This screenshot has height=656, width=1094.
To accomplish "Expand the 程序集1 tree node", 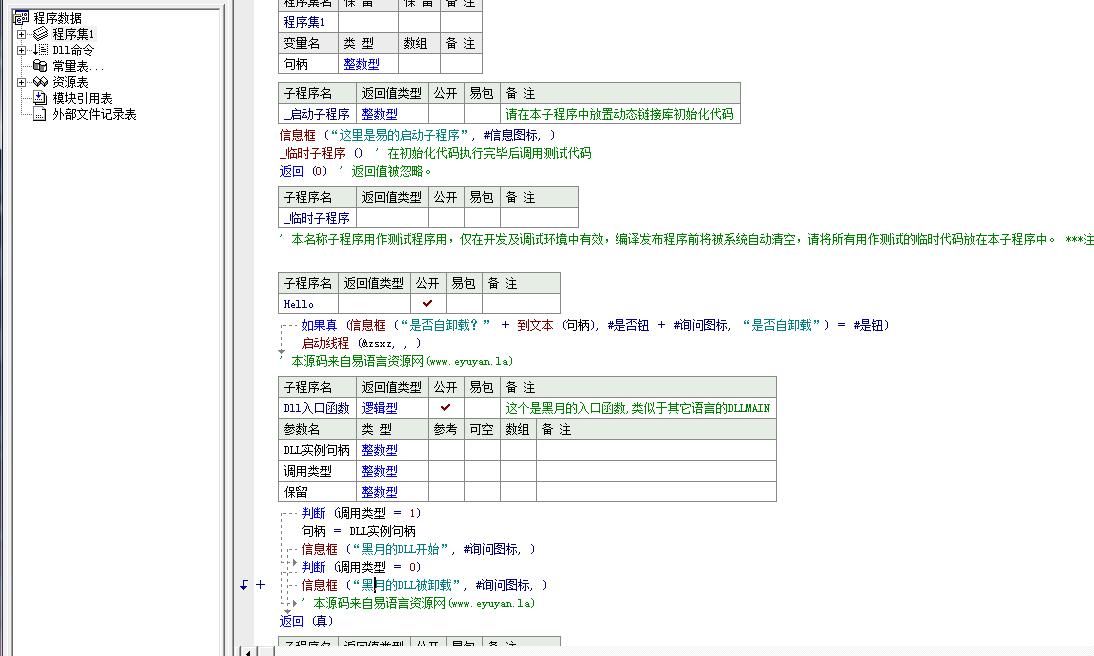I will coord(22,34).
